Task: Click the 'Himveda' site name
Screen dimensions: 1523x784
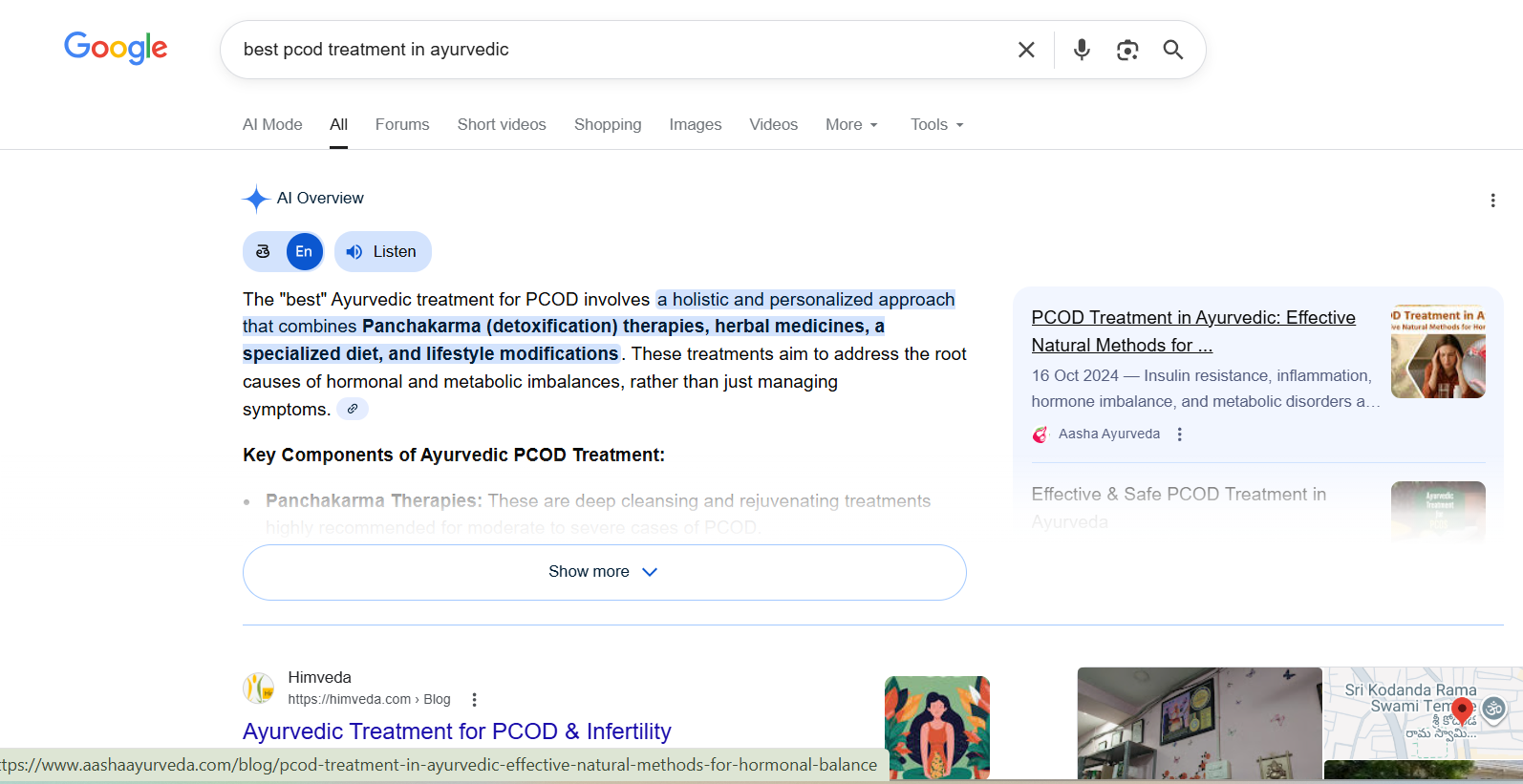Action: pyautogui.click(x=319, y=677)
